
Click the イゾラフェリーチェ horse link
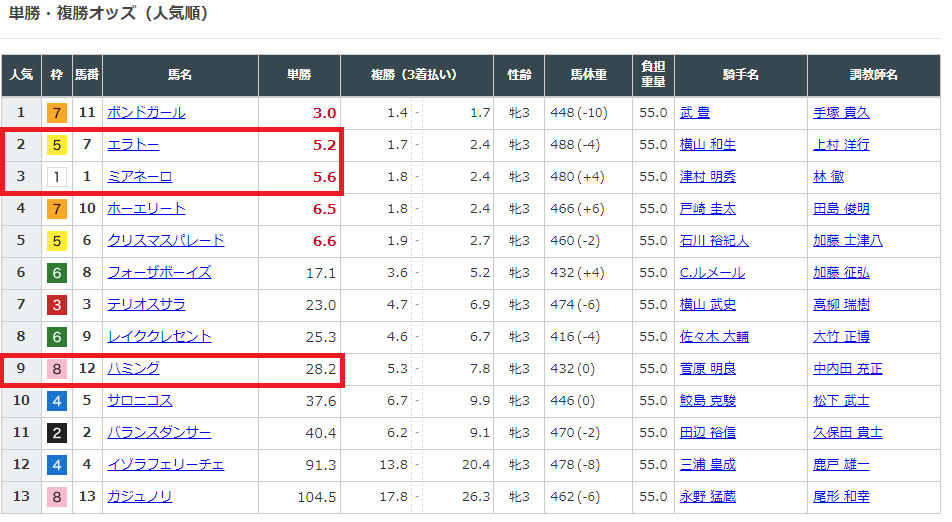coord(166,465)
